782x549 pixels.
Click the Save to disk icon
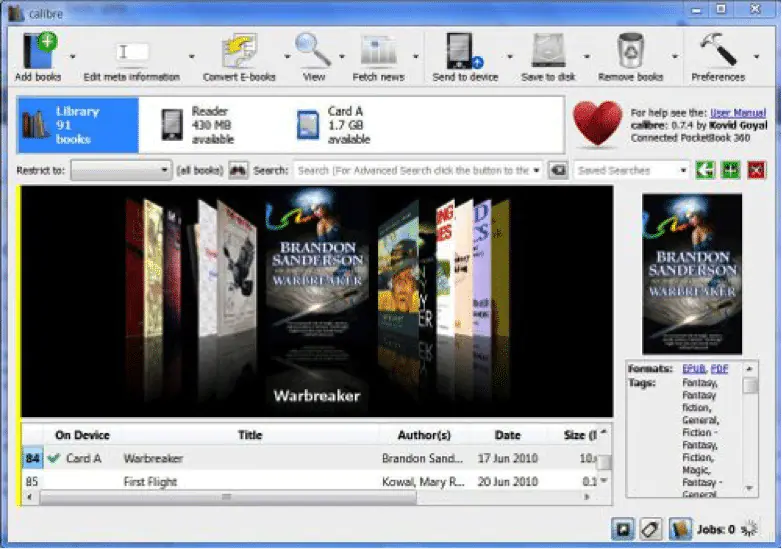tap(548, 50)
